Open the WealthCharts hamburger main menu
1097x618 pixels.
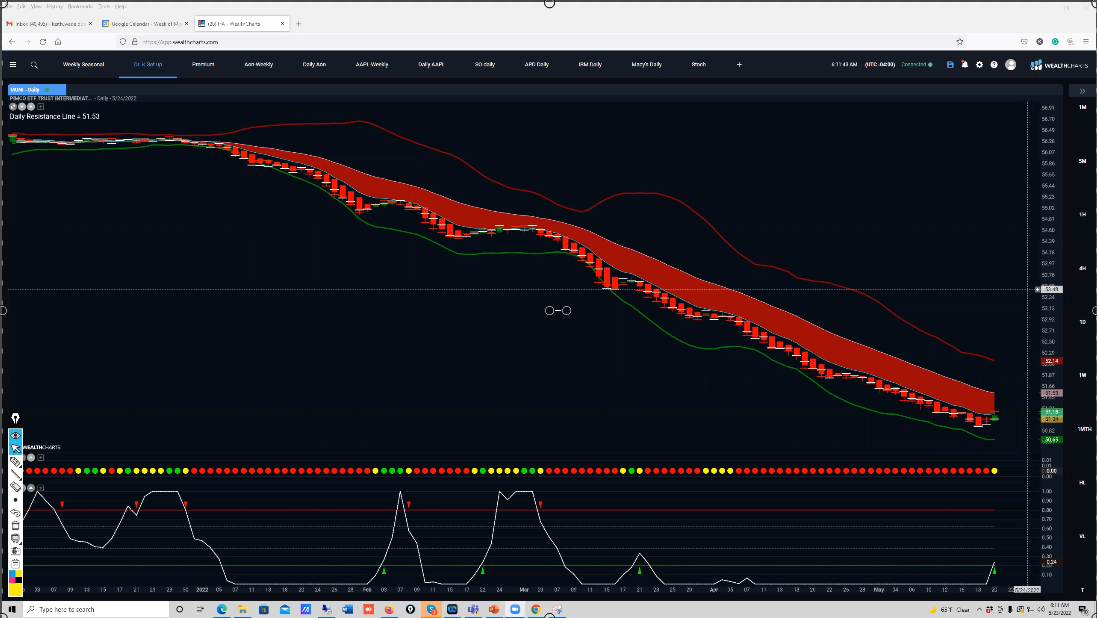pos(13,64)
